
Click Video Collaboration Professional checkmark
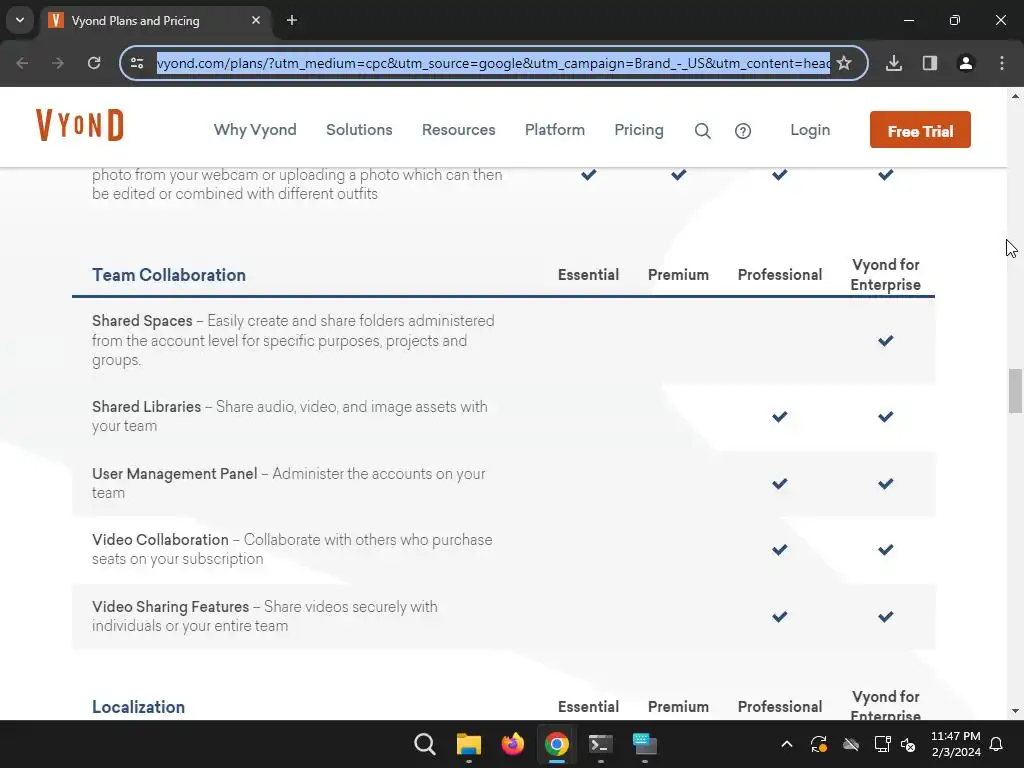[780, 549]
